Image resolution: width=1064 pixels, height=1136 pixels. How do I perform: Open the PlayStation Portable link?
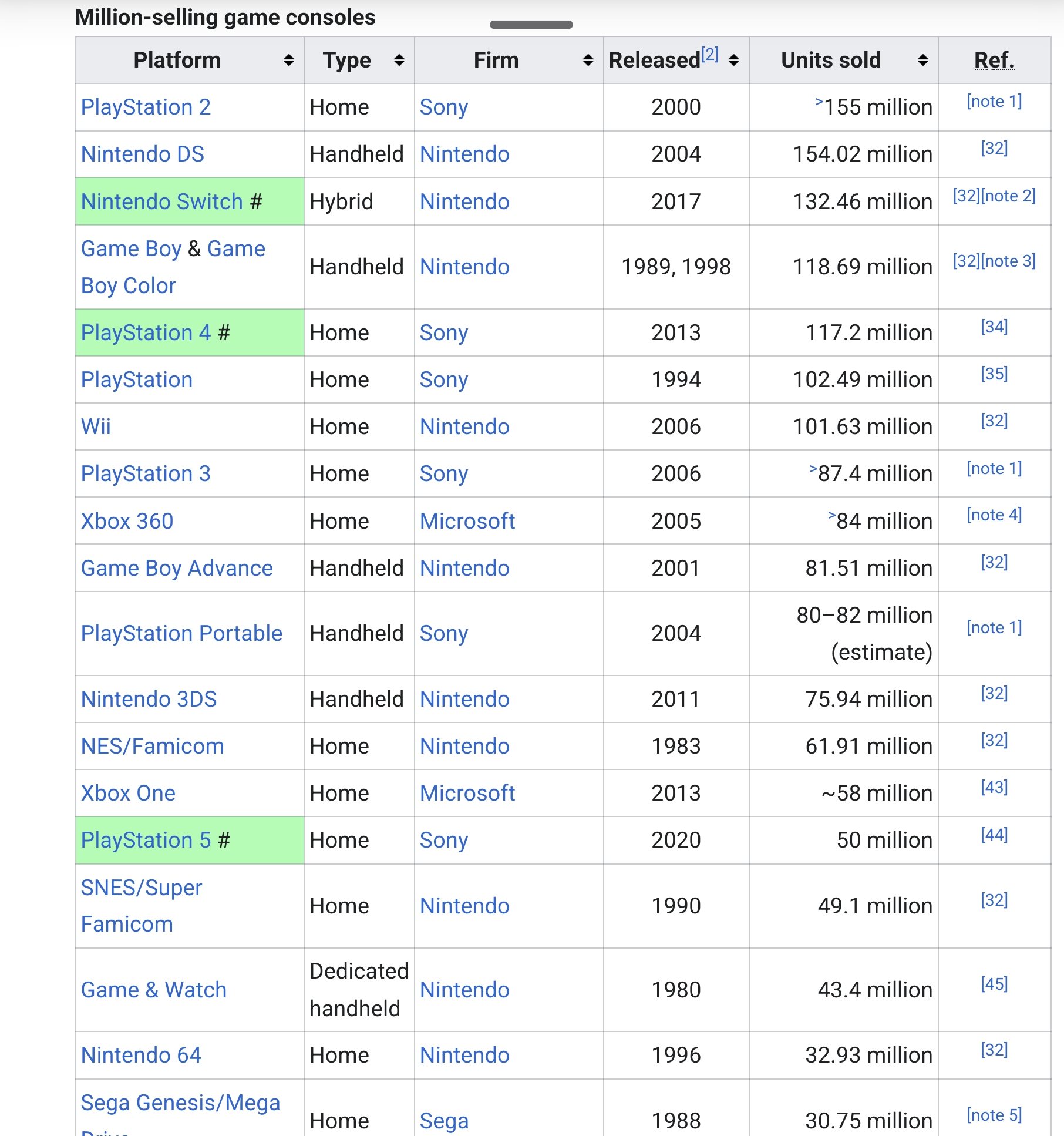coord(181,633)
